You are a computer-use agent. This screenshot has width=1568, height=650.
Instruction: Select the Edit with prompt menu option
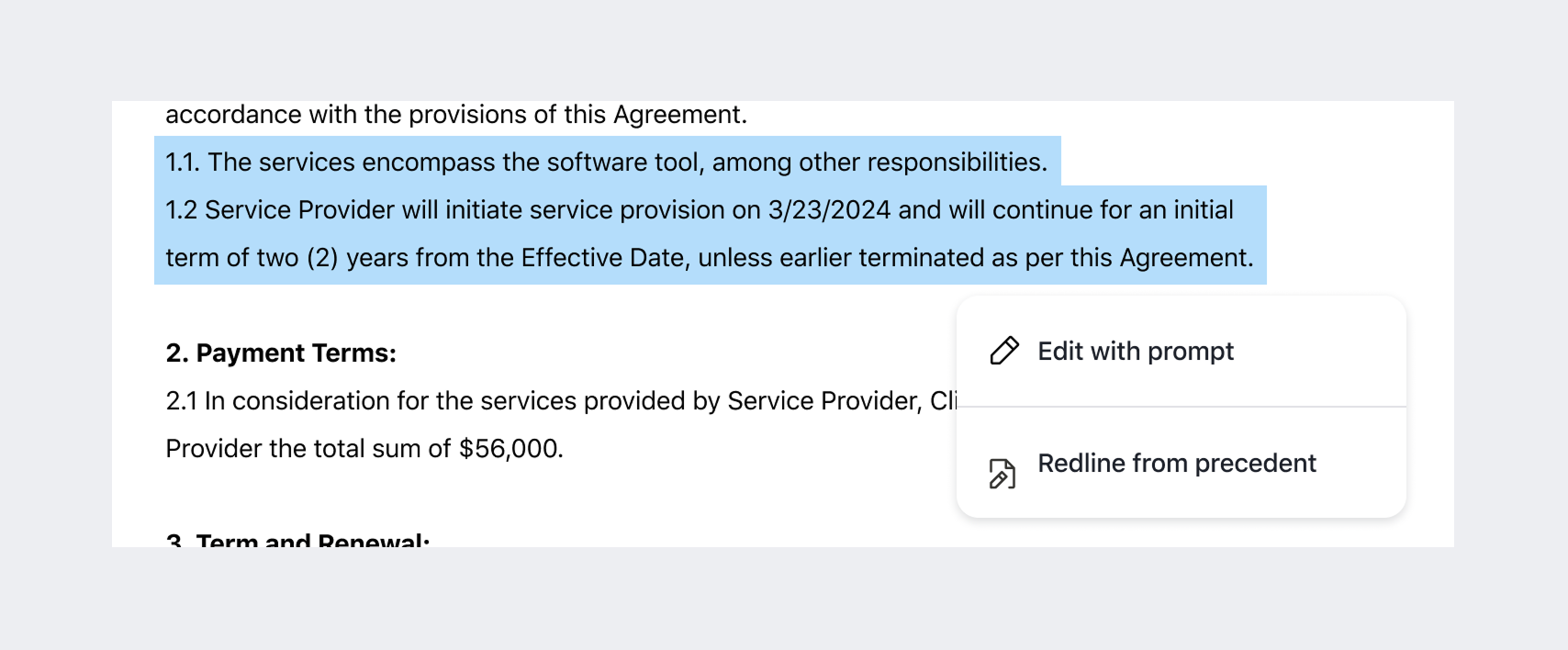1182,351
